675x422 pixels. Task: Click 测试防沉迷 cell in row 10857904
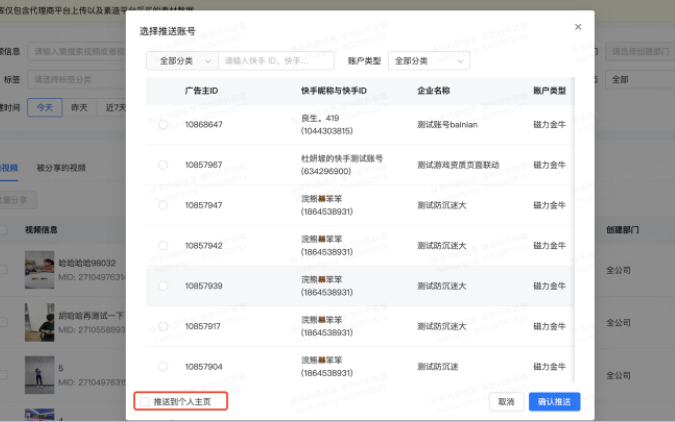click(x=437, y=367)
